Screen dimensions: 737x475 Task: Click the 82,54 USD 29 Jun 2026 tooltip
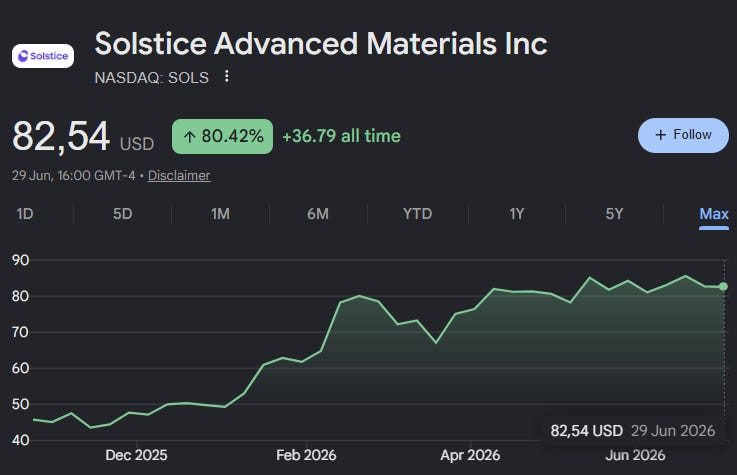click(633, 431)
